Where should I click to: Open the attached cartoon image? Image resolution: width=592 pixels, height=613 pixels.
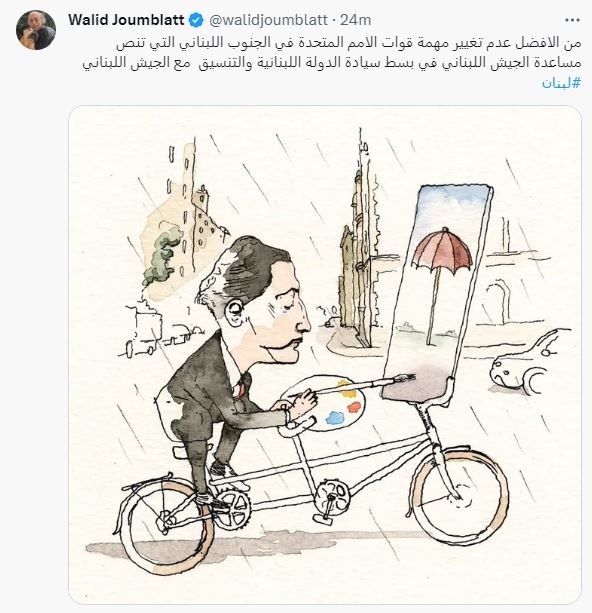[325, 355]
